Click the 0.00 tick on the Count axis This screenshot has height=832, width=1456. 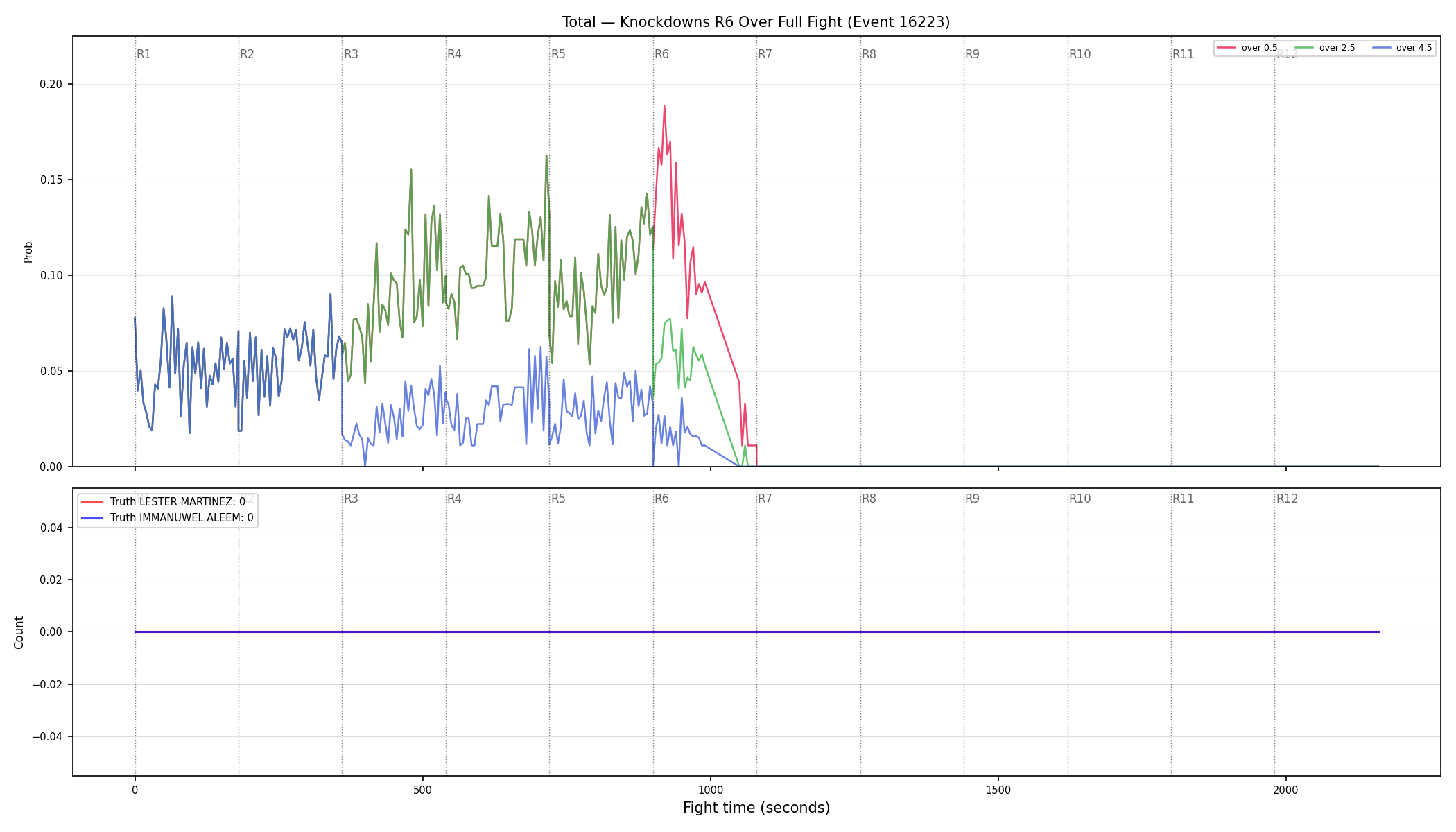pyautogui.click(x=51, y=632)
